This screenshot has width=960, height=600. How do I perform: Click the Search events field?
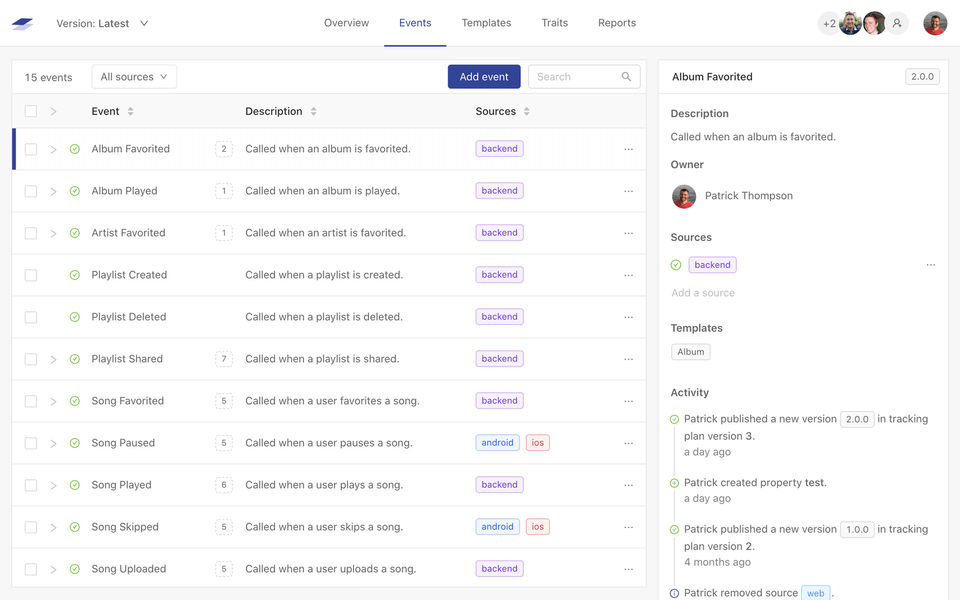[x=575, y=77]
